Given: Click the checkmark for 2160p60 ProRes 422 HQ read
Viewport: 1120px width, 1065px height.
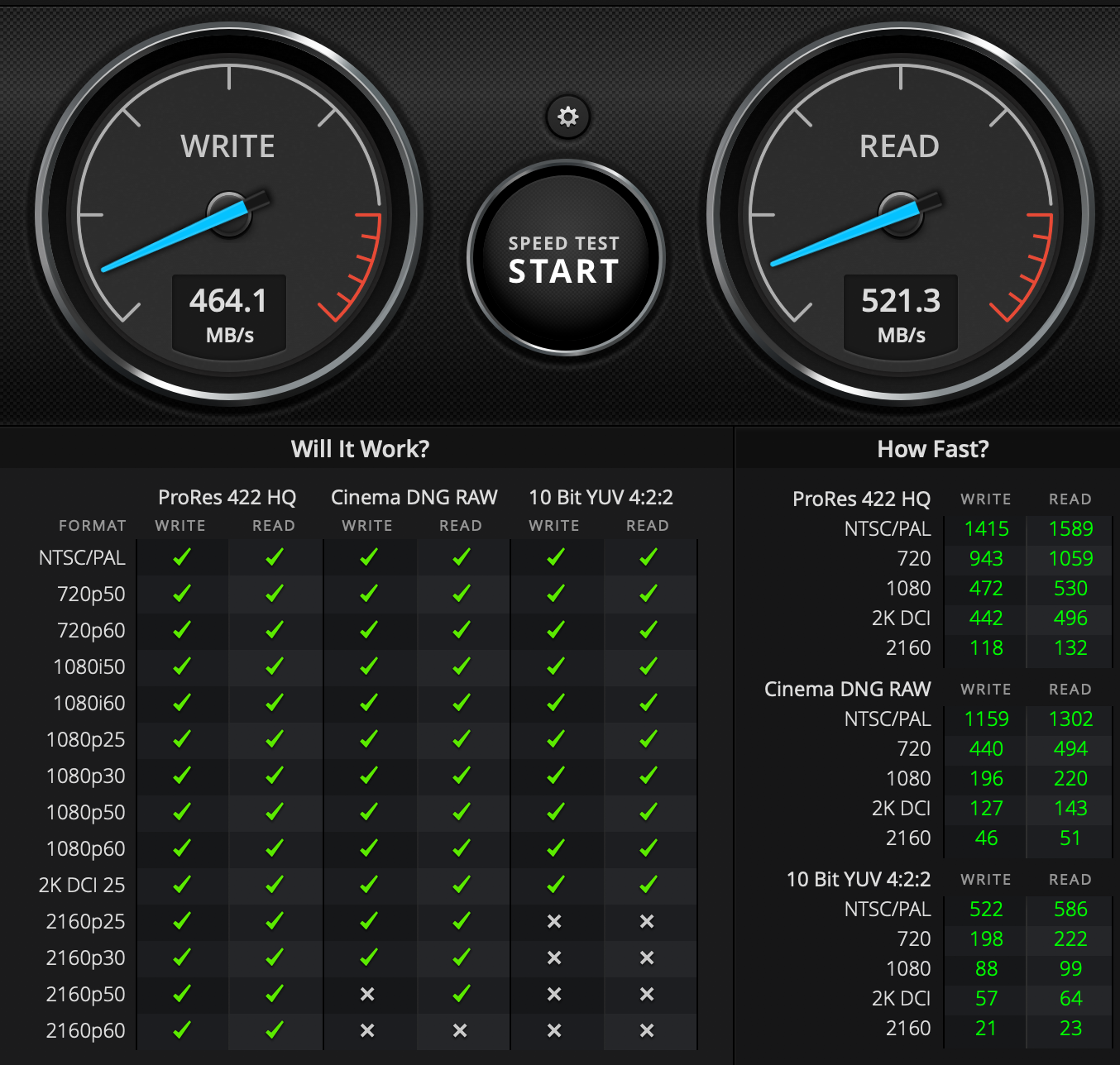Looking at the screenshot, I should click(x=275, y=1030).
